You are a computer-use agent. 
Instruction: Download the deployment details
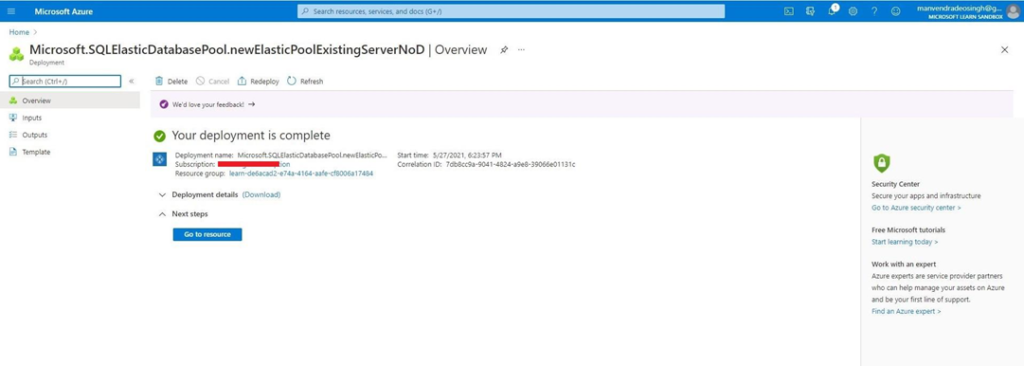[x=261, y=195]
